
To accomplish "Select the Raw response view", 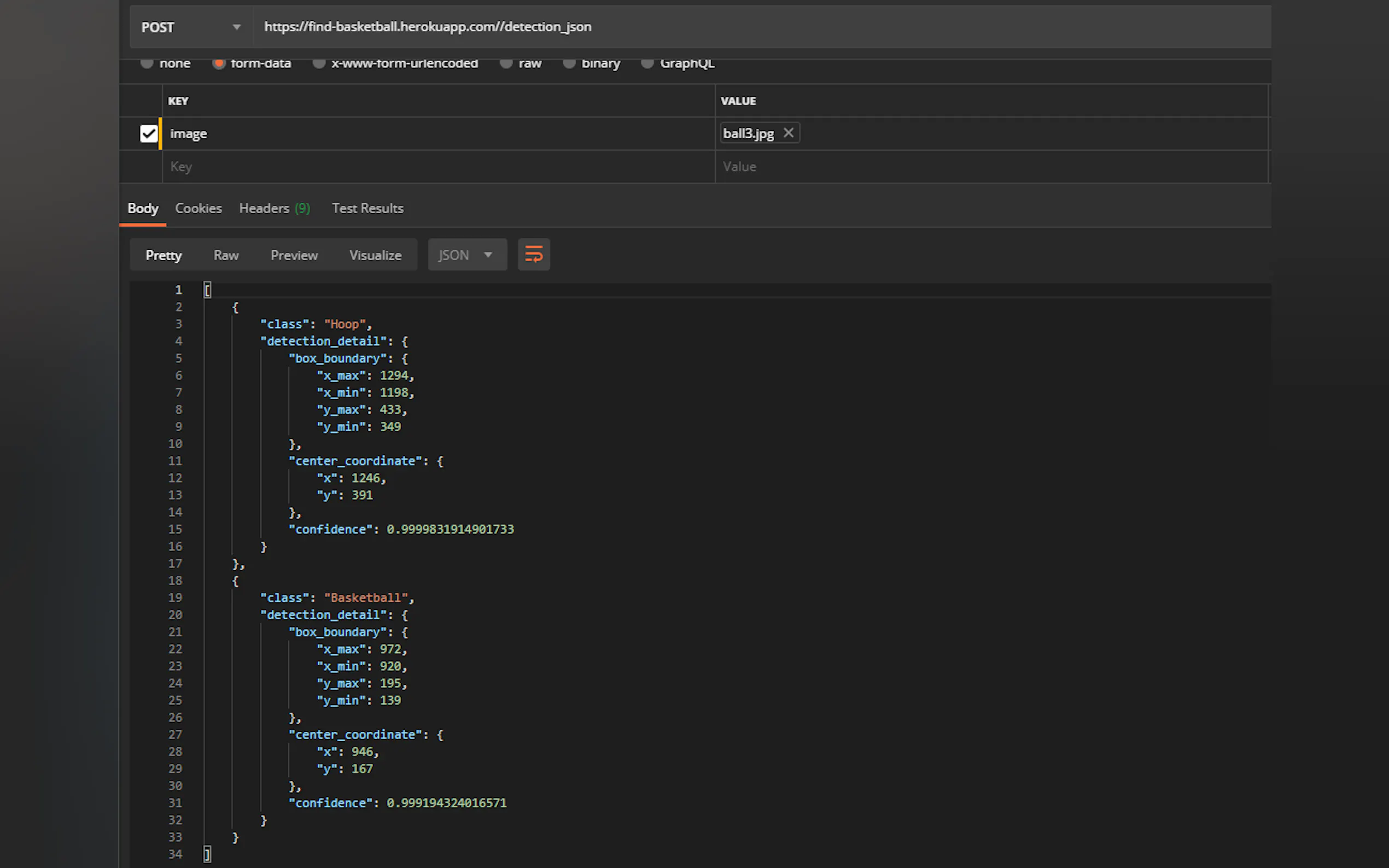I will 226,255.
